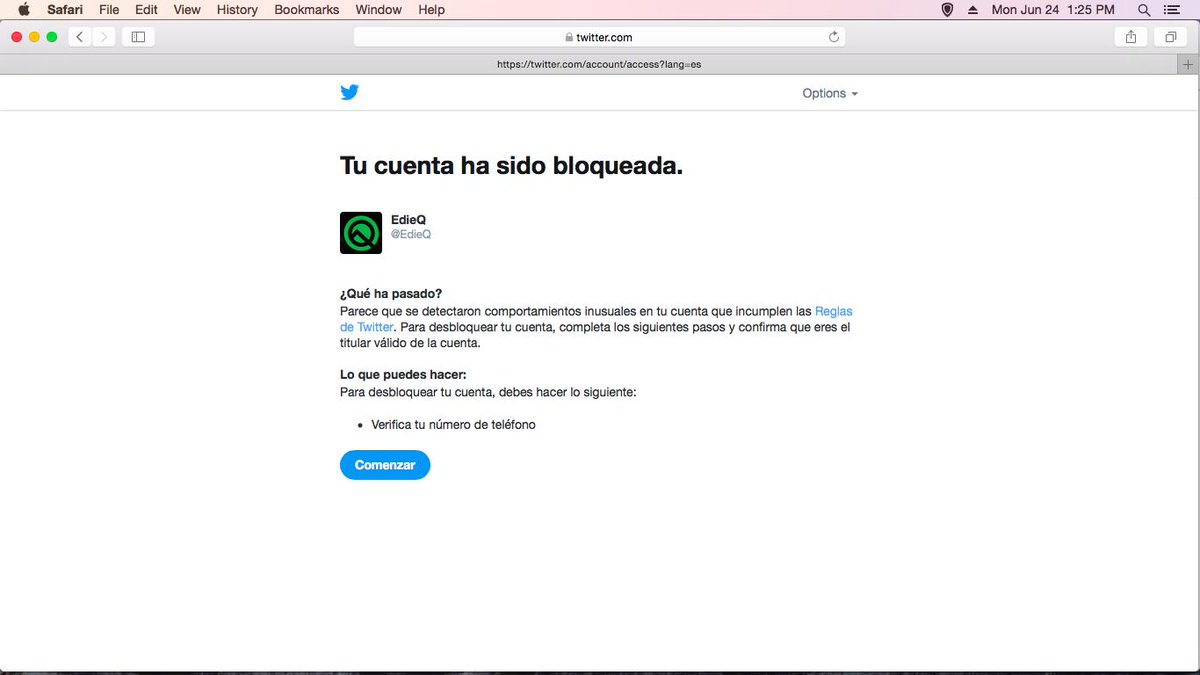Click the date and time display
This screenshot has width=1200, height=675.
pos(1052,10)
